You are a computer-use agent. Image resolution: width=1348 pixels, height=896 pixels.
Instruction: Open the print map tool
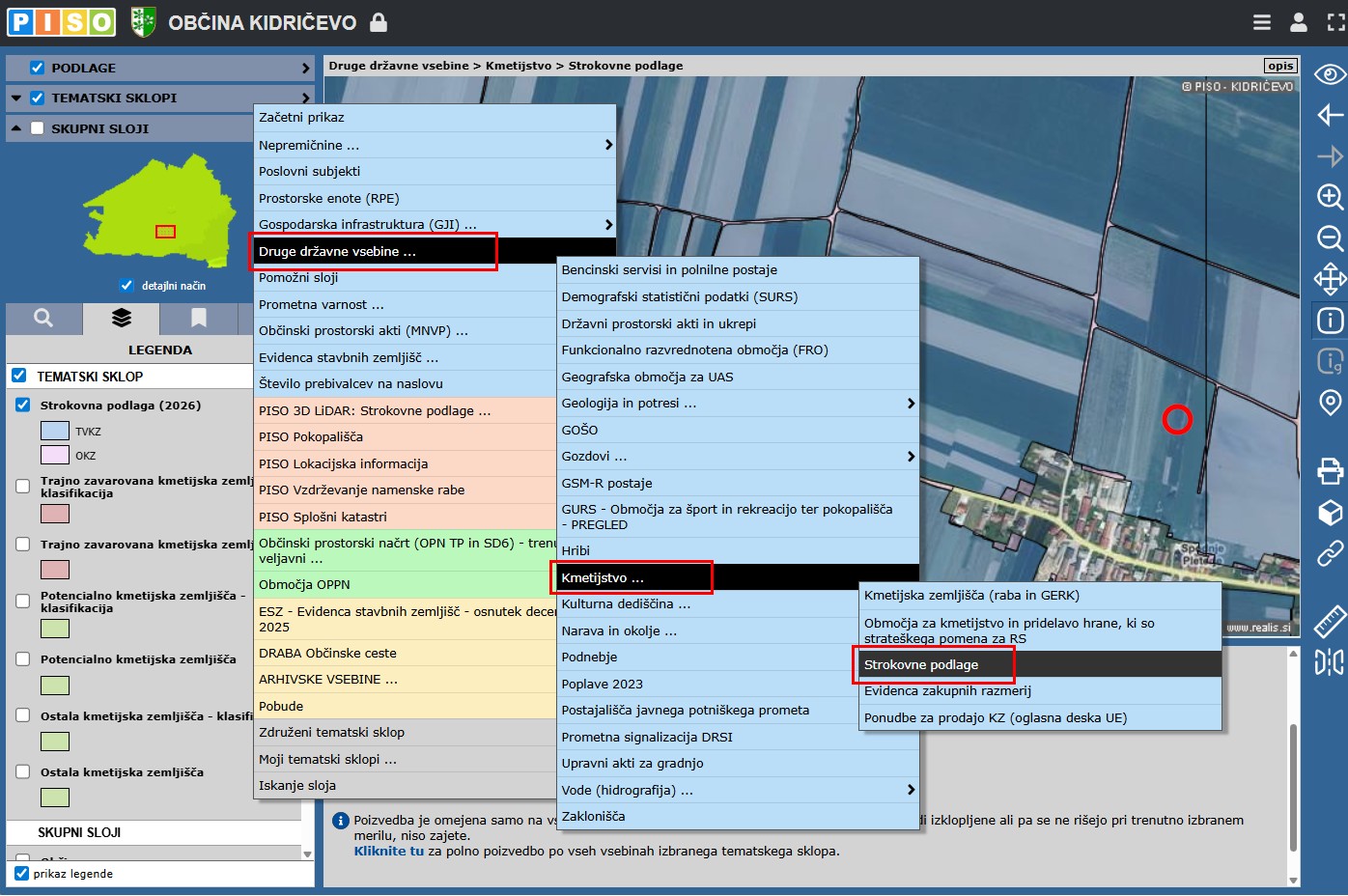coord(1330,470)
